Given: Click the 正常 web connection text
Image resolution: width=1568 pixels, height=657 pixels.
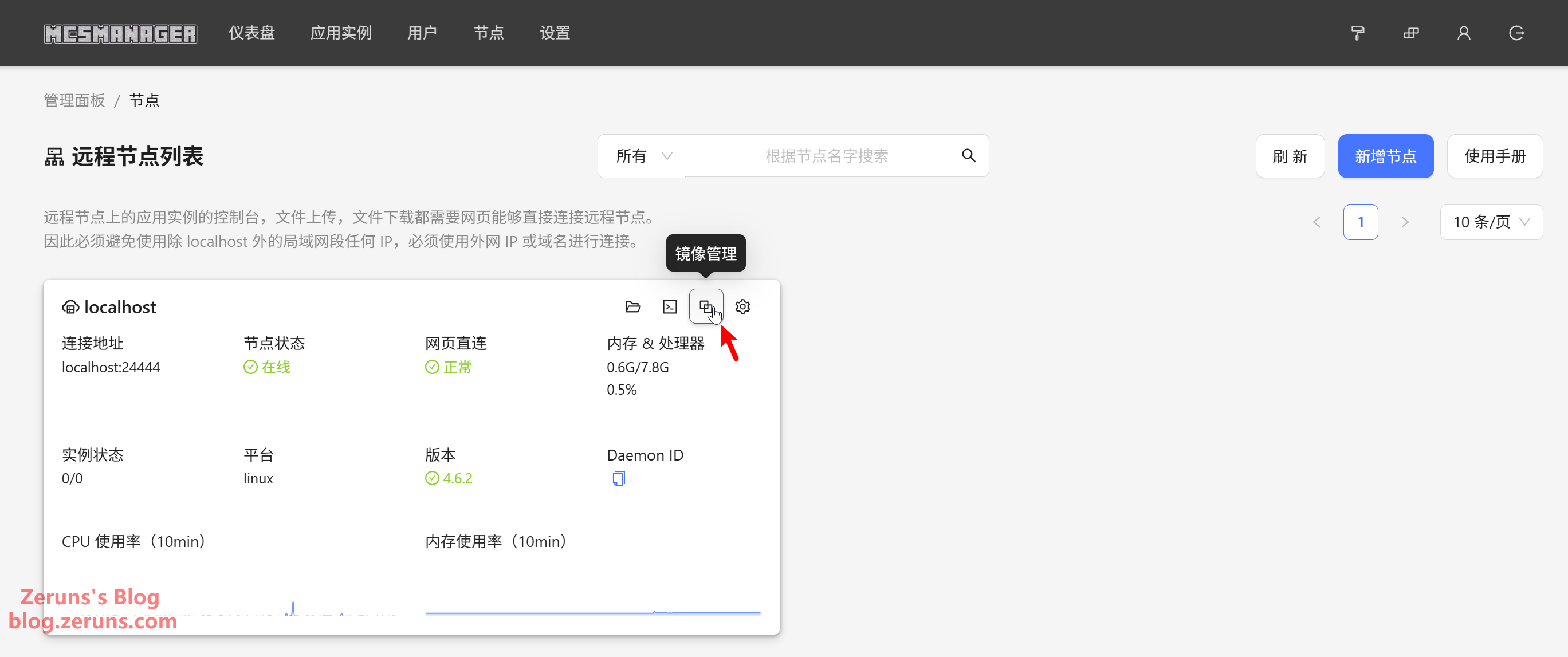Looking at the screenshot, I should pyautogui.click(x=458, y=367).
